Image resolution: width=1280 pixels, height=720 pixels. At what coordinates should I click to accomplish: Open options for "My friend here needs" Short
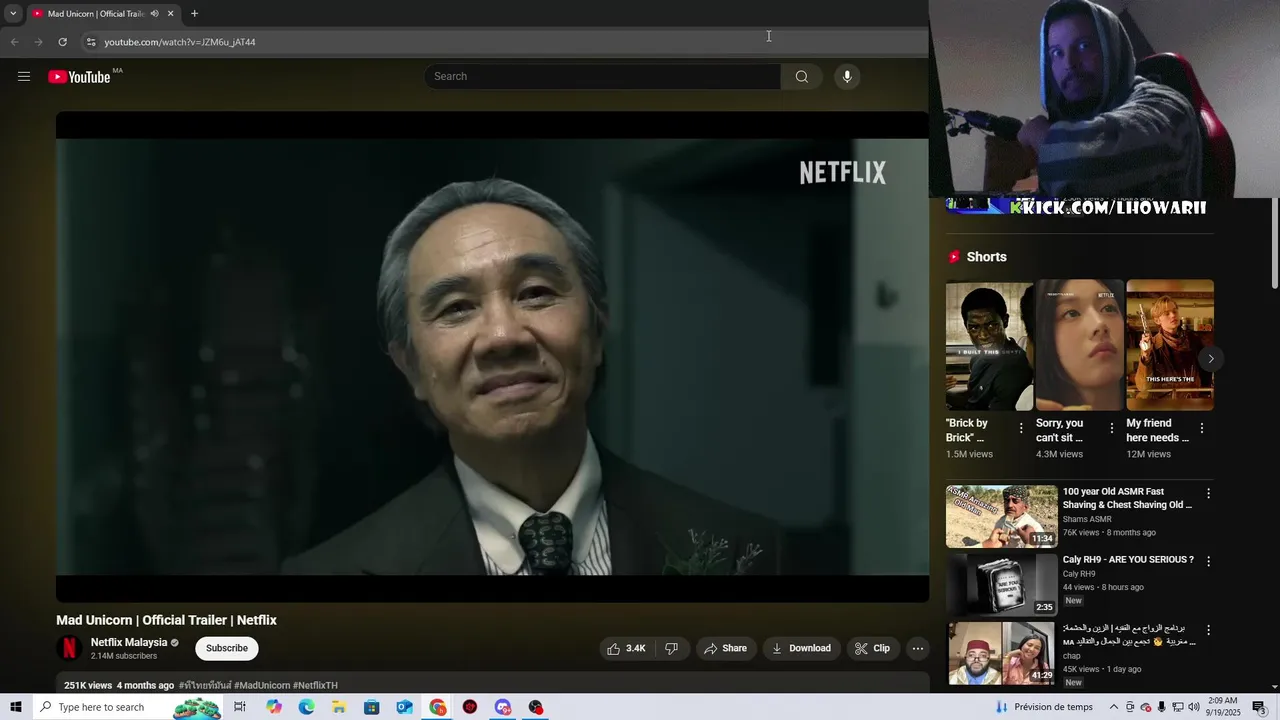[1201, 428]
